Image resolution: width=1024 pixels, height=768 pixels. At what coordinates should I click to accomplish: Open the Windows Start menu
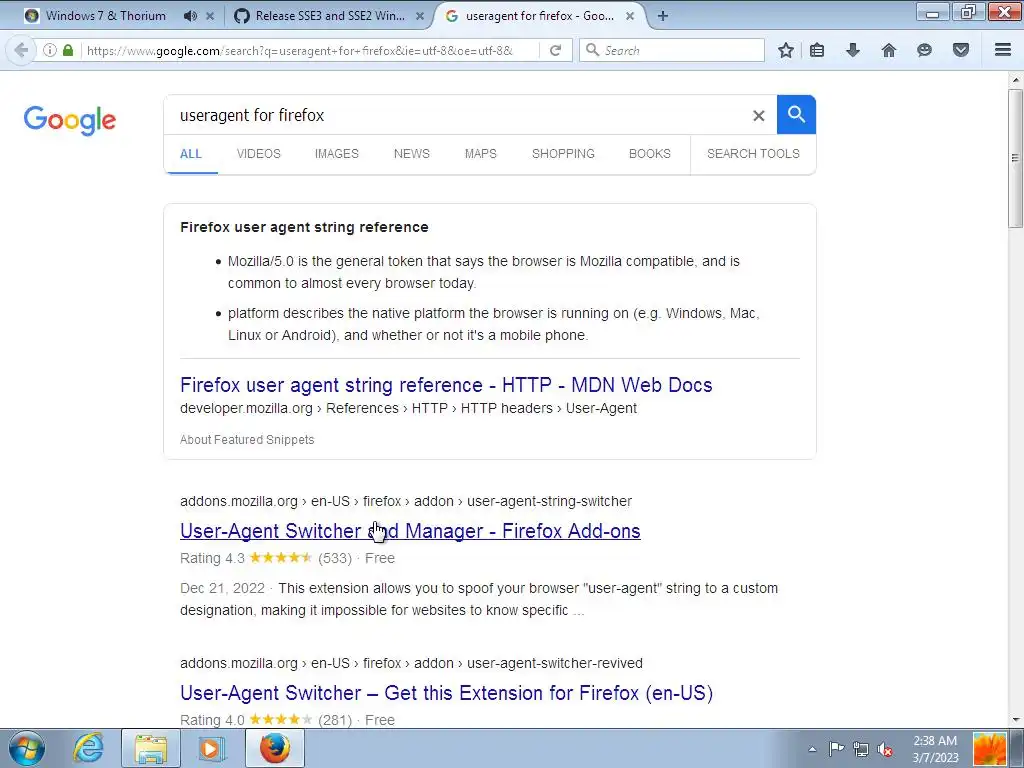27,748
